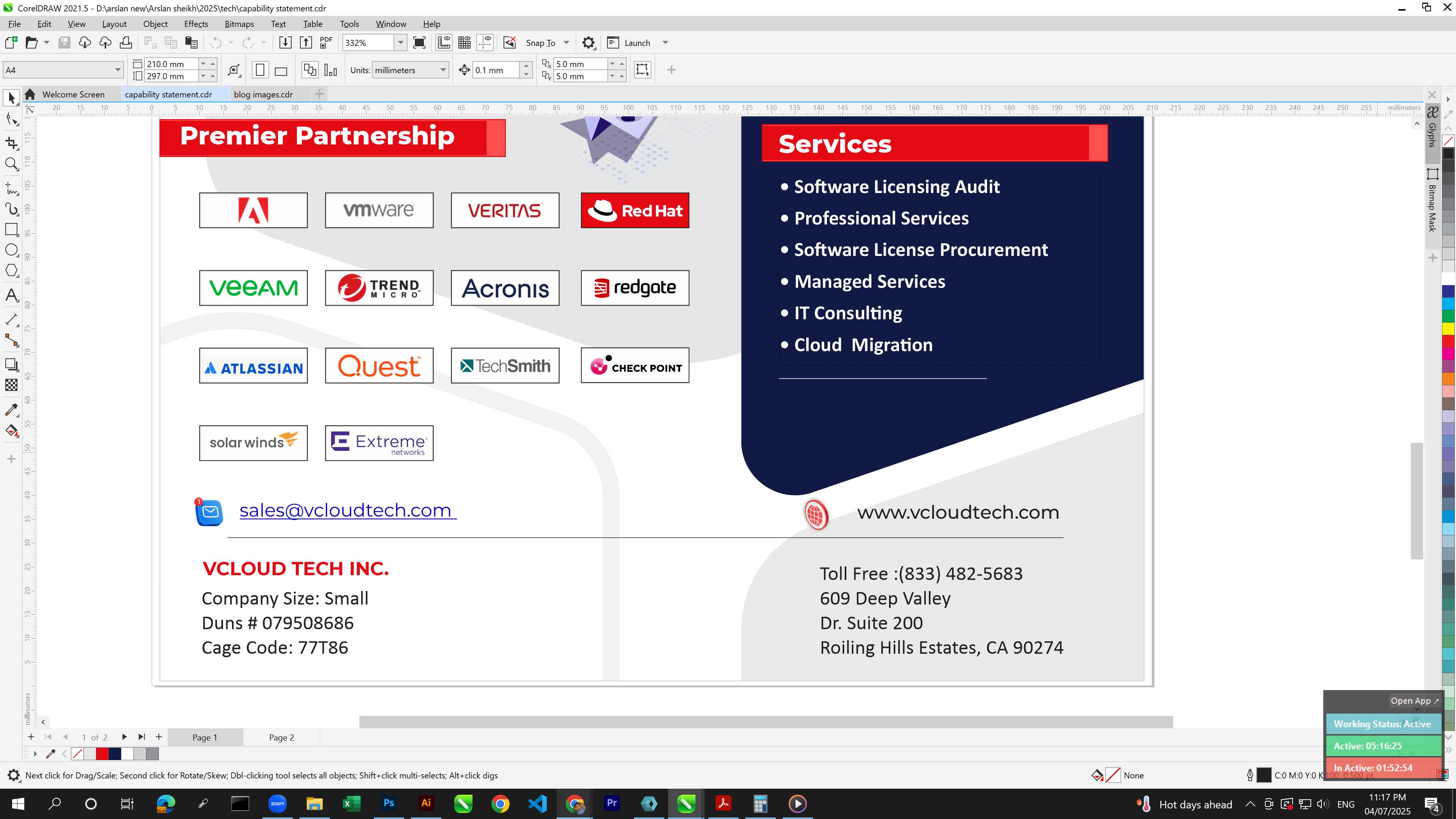Click the Launch button
This screenshot has height=819, width=1456.
(x=629, y=43)
